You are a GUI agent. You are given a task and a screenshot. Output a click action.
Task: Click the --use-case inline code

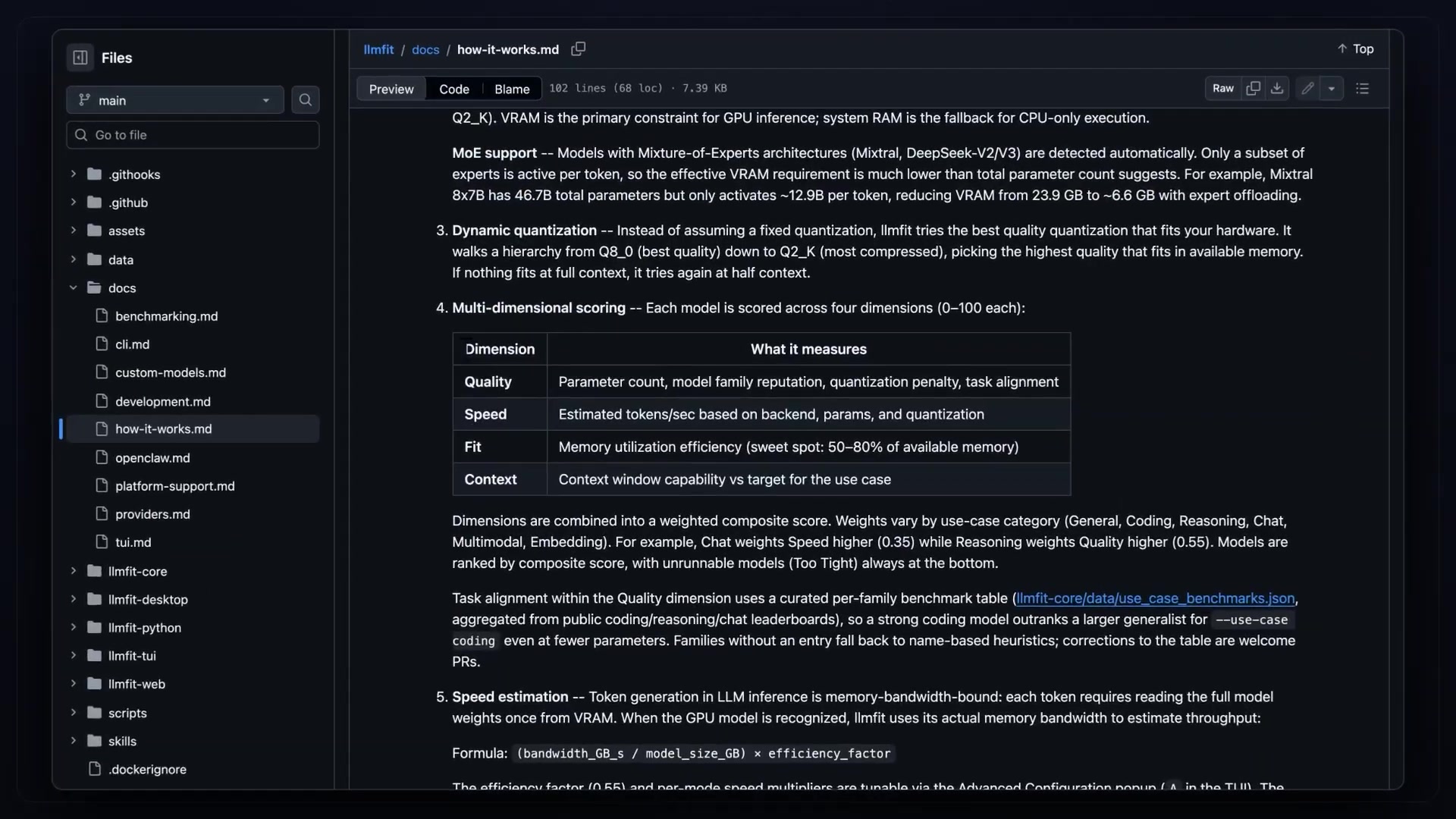(1251, 620)
